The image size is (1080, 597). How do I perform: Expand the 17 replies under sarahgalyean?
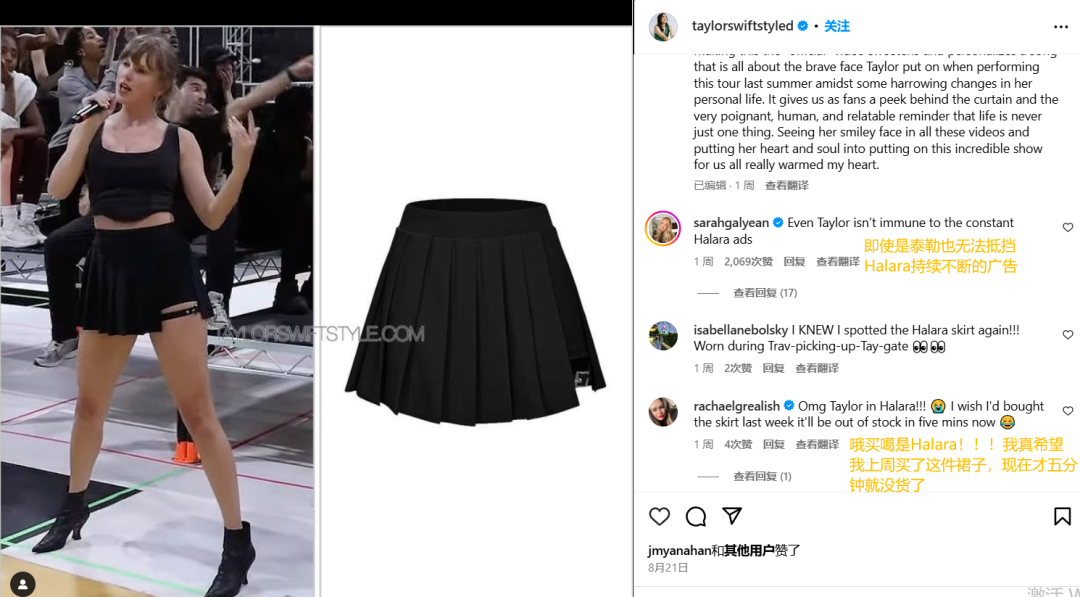[765, 293]
